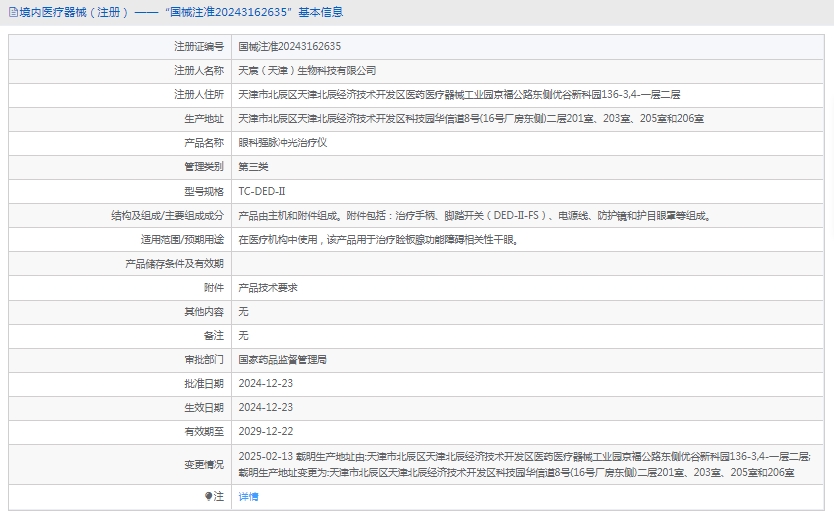The height and width of the screenshot is (514, 834).
Task: Click product name 眼科强脉冲光治疗仪
Action: pos(282,142)
